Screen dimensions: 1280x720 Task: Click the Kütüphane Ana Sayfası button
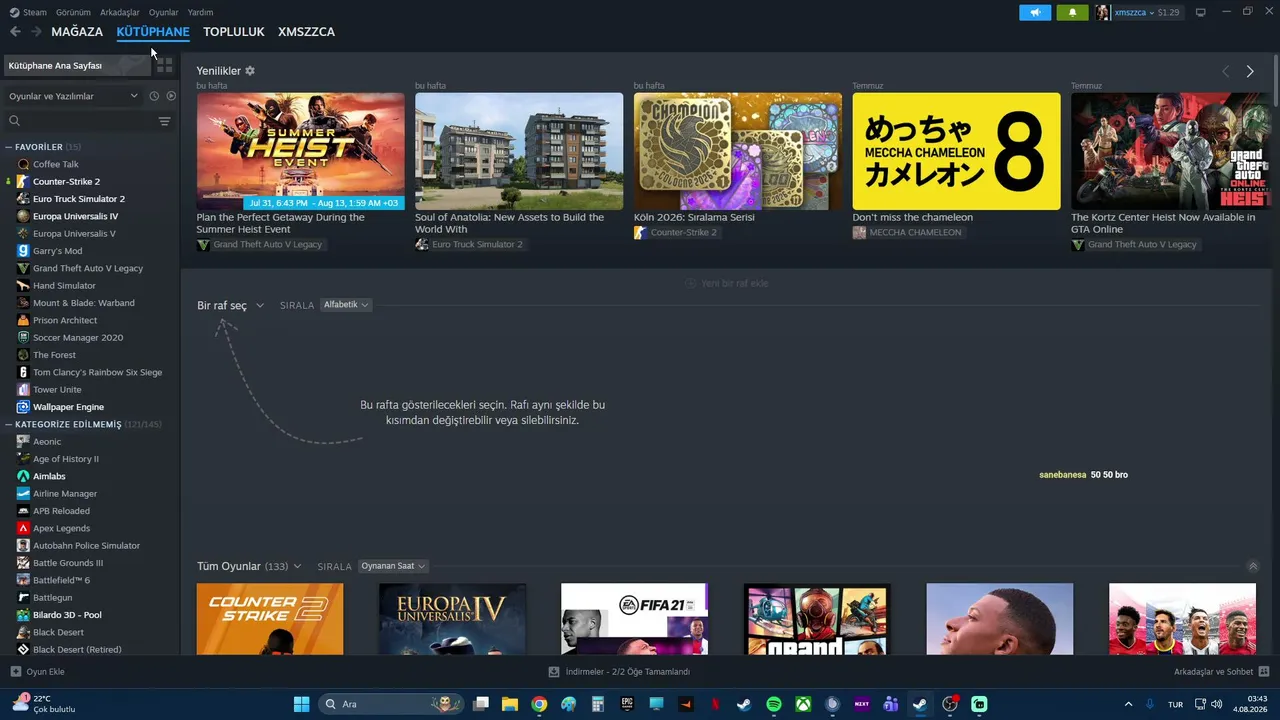(x=77, y=65)
